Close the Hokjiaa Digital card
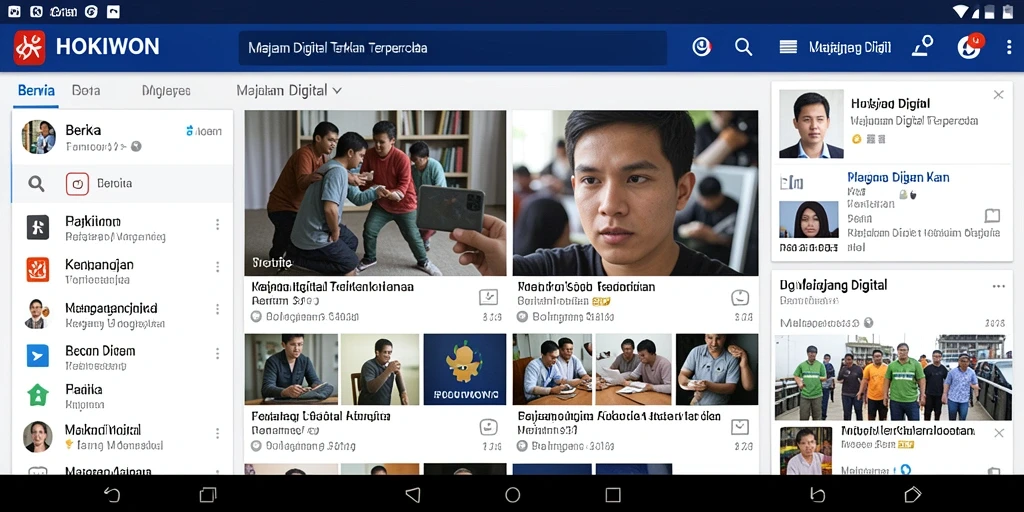Screen dimensions: 1024x512 [x=999, y=95]
